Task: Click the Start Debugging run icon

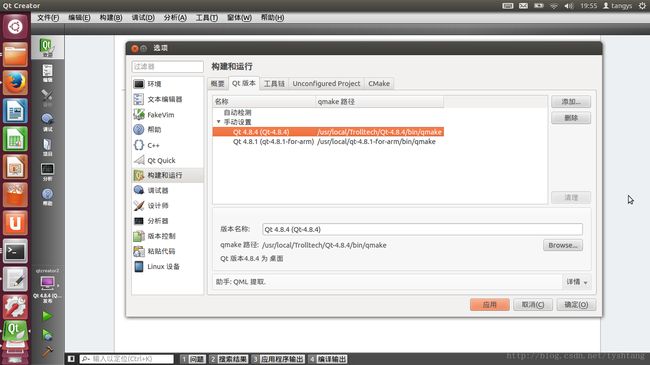Action: pos(47,334)
